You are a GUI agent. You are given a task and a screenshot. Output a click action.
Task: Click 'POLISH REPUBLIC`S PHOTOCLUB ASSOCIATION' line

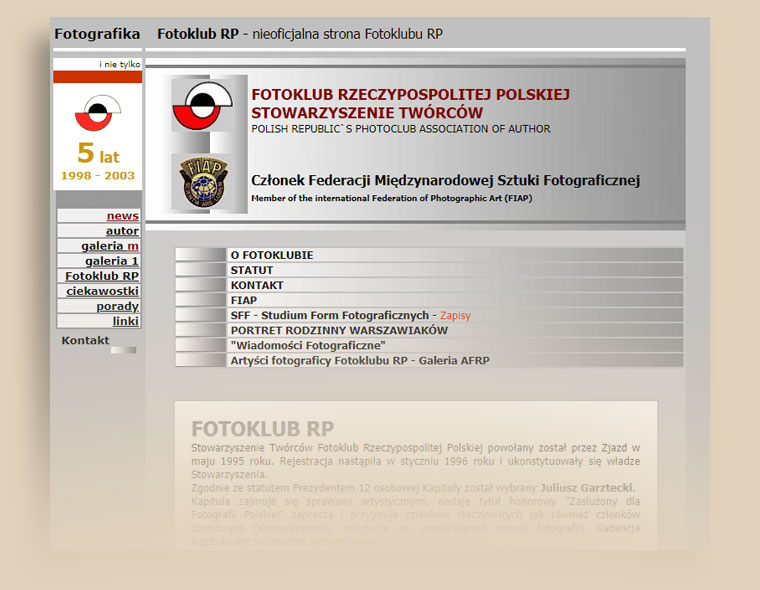(401, 129)
